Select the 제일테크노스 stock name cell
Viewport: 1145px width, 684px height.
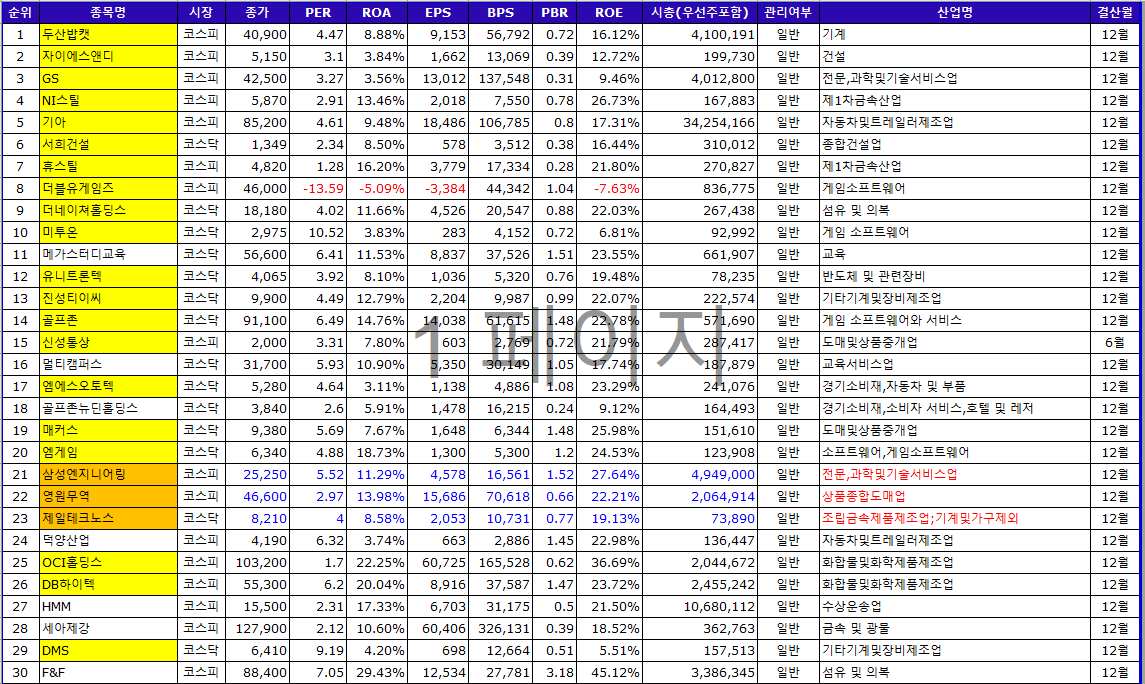tap(108, 518)
